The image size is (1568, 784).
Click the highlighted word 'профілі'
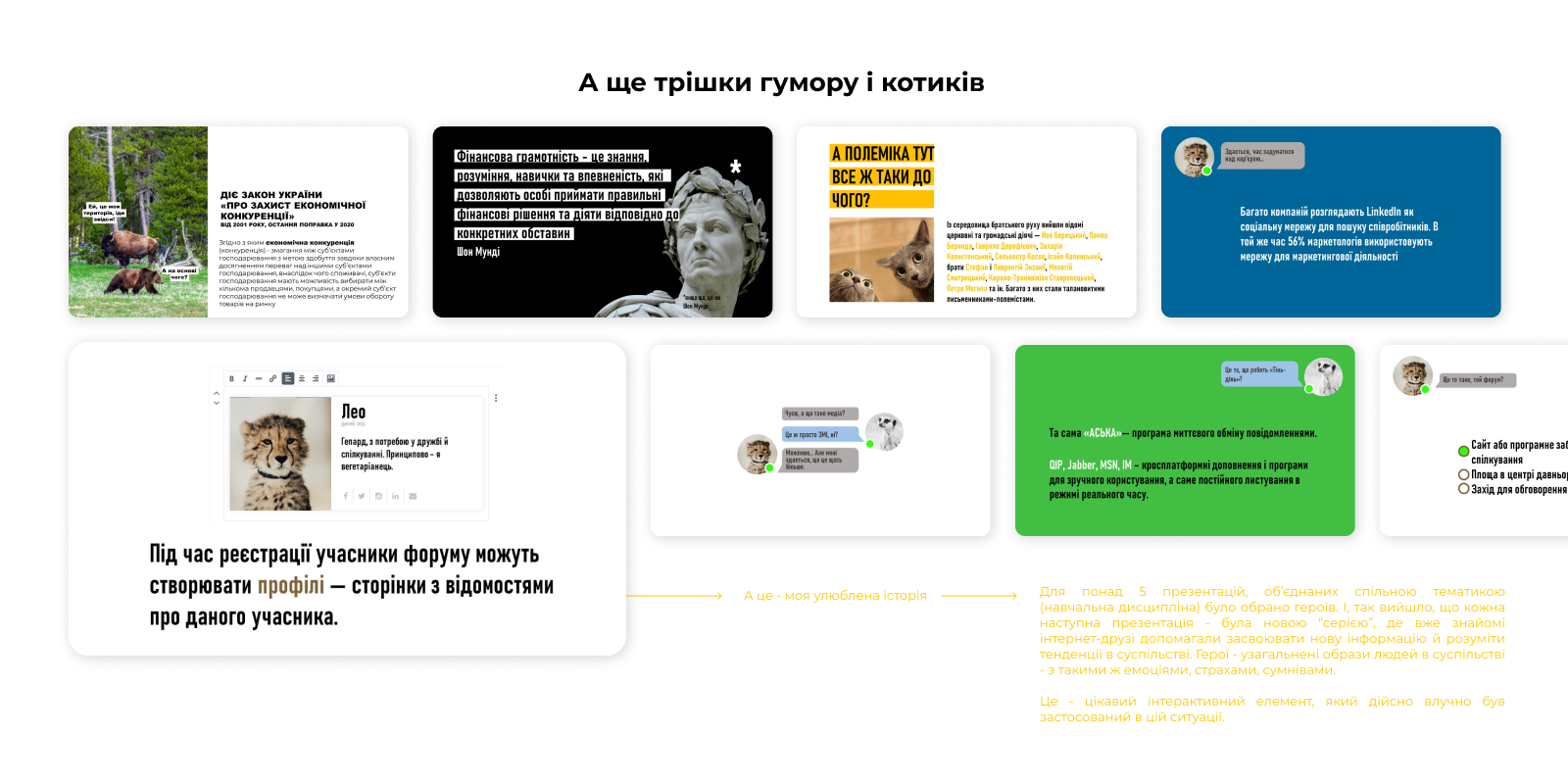[x=291, y=585]
